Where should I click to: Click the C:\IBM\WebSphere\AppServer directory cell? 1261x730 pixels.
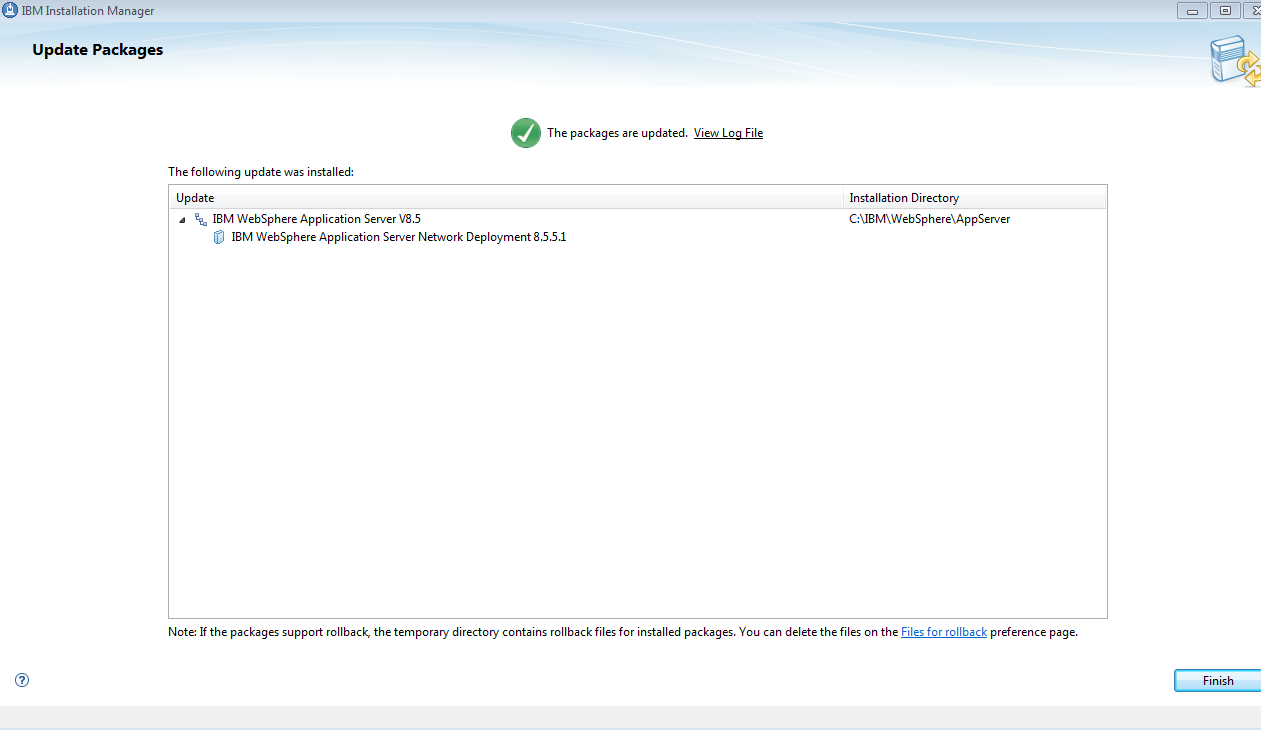pyautogui.click(x=929, y=219)
